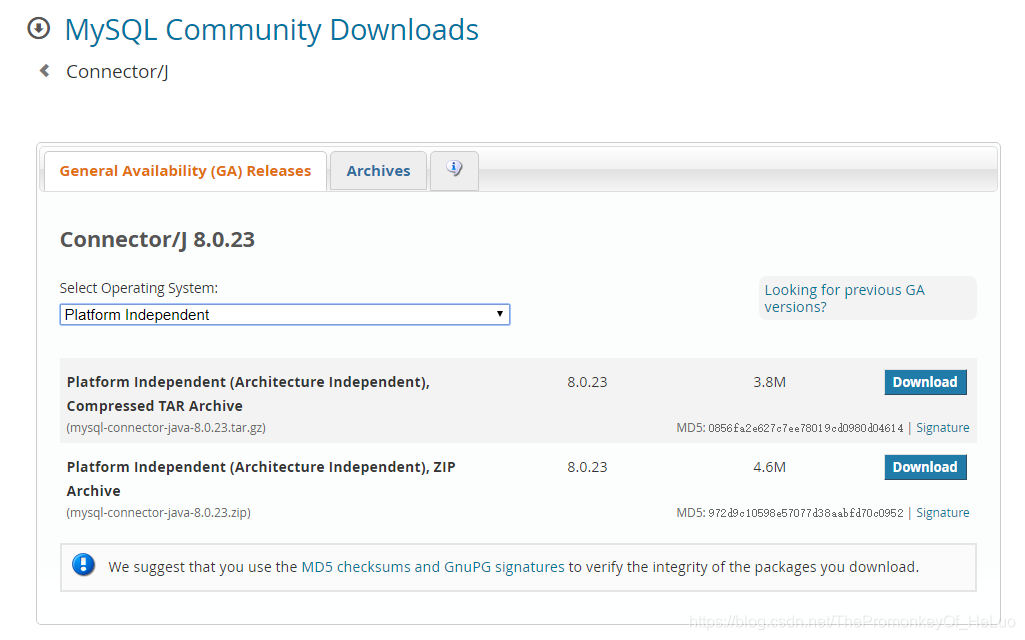
Task: Click the 3.8M size value
Action: (769, 382)
